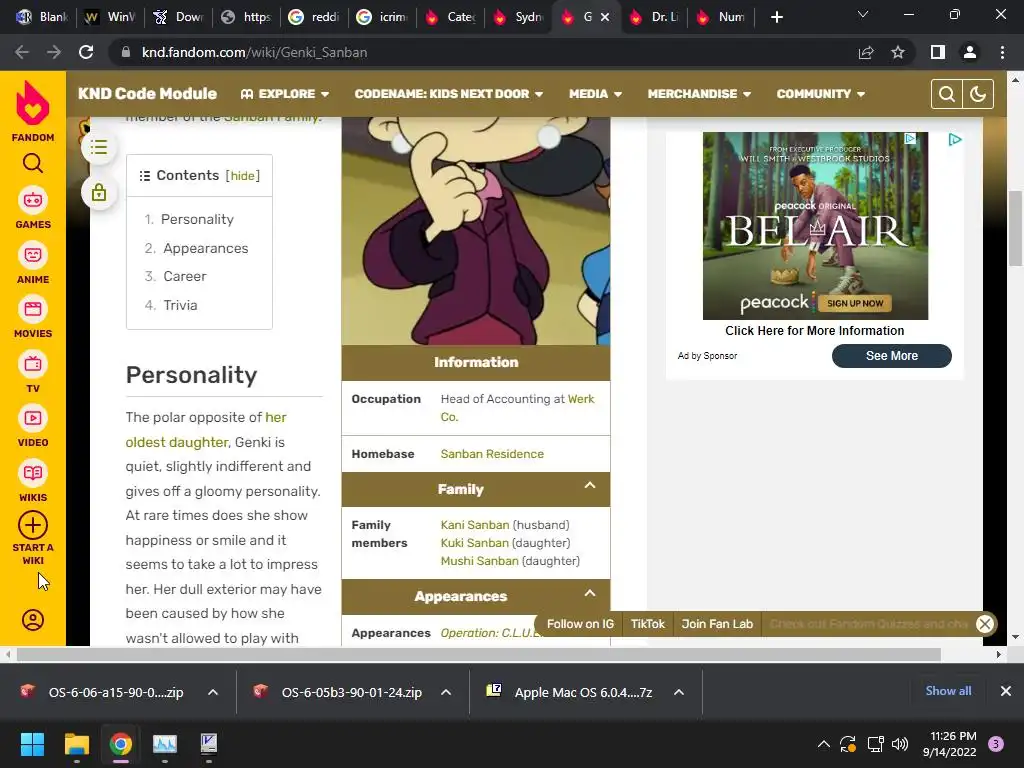Switch to the Num browser tab

tap(722, 17)
